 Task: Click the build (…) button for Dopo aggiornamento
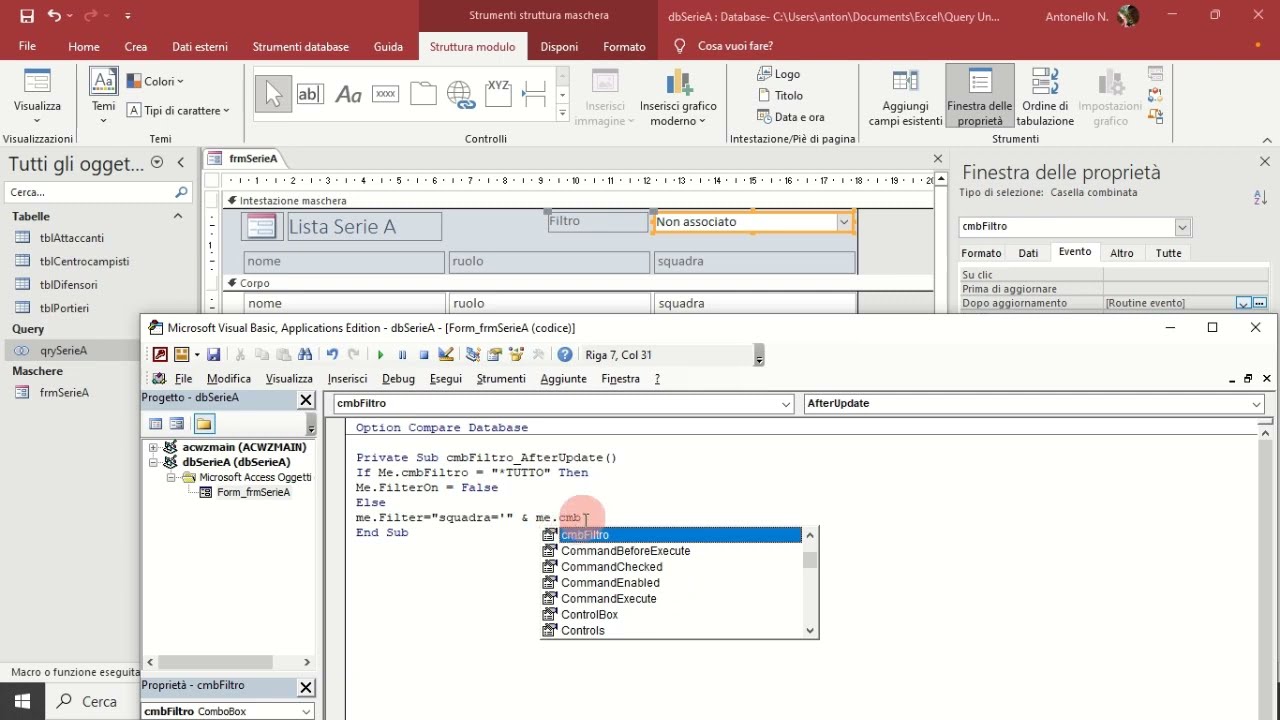click(x=1259, y=303)
